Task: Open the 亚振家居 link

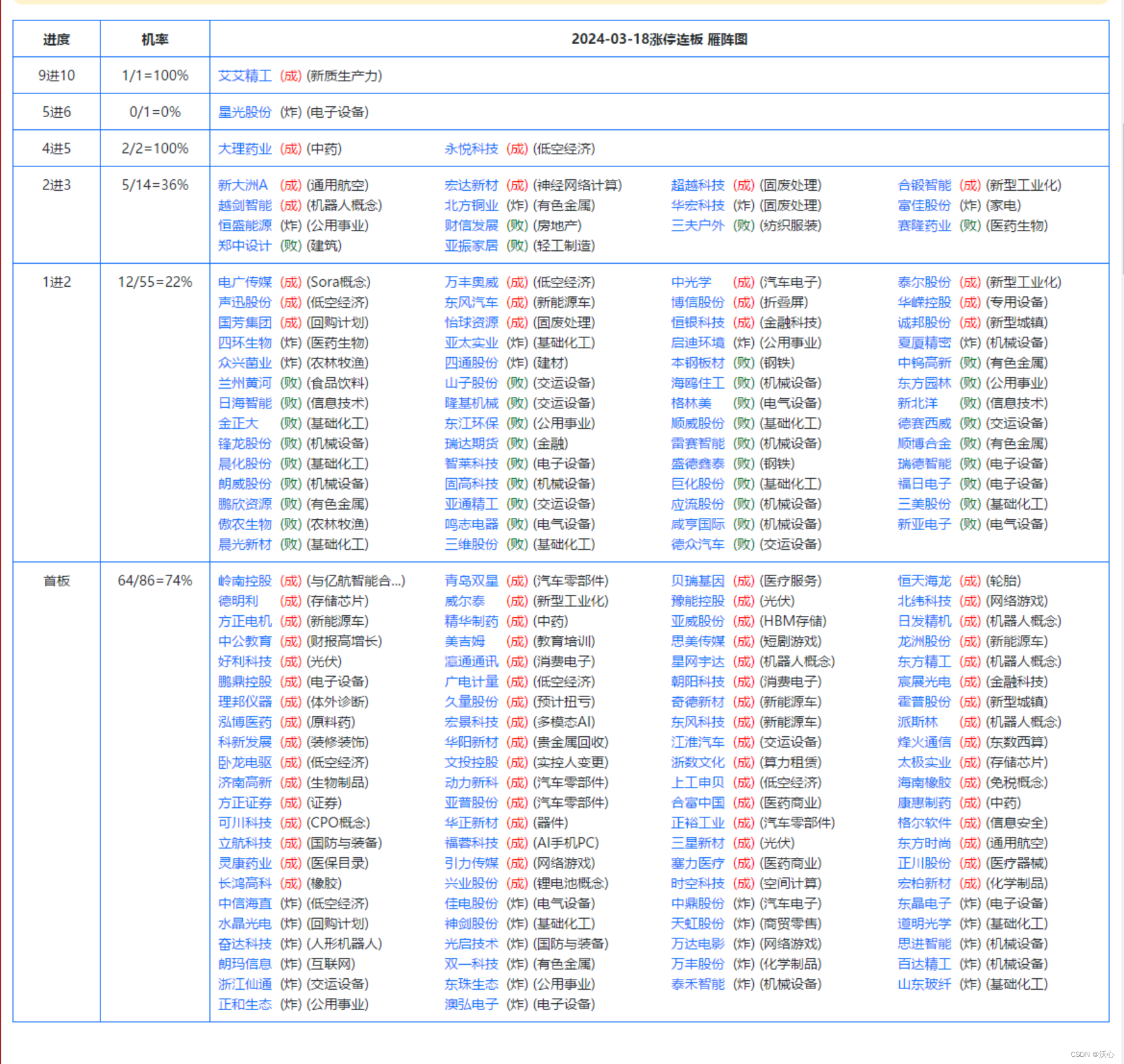Action: tap(471, 246)
